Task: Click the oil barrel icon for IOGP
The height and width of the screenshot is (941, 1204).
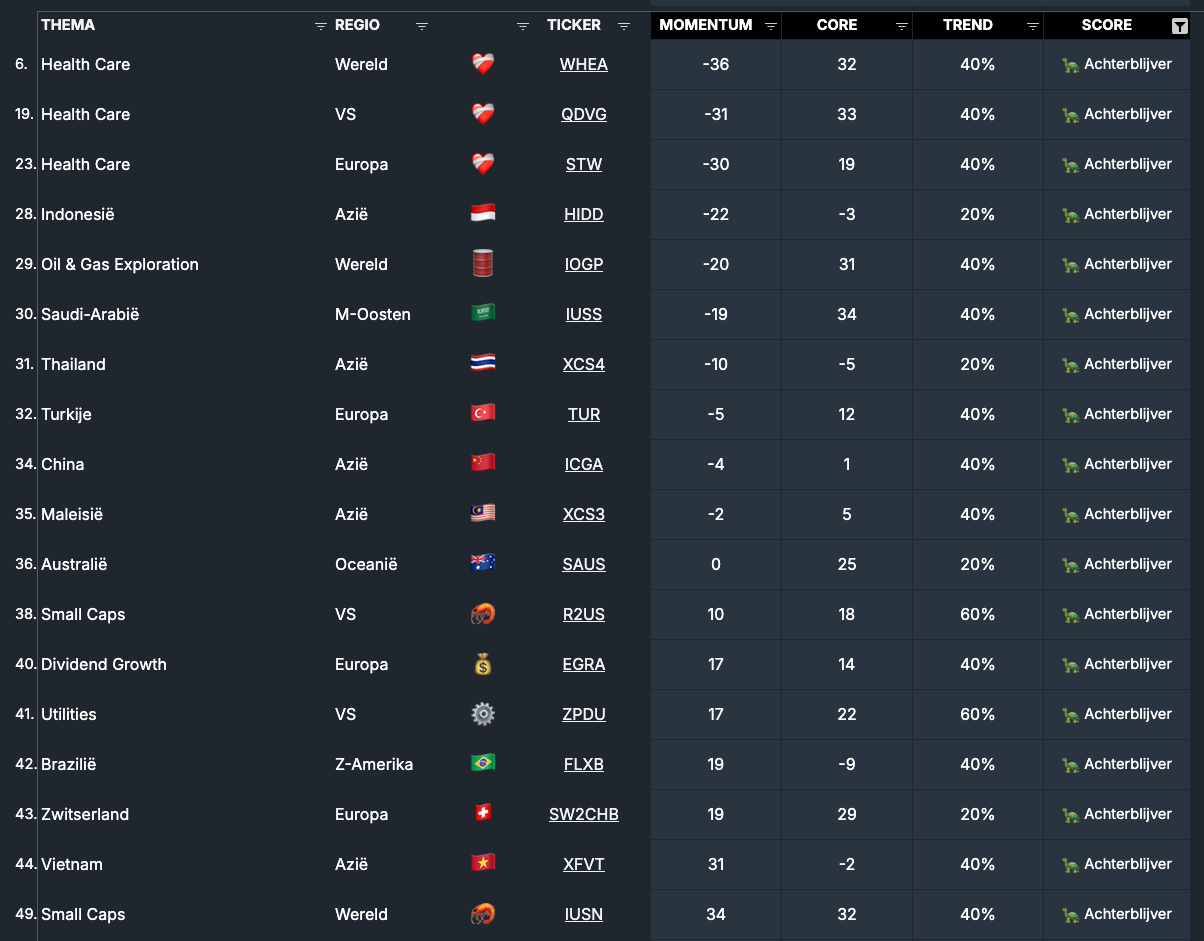Action: coord(483,264)
